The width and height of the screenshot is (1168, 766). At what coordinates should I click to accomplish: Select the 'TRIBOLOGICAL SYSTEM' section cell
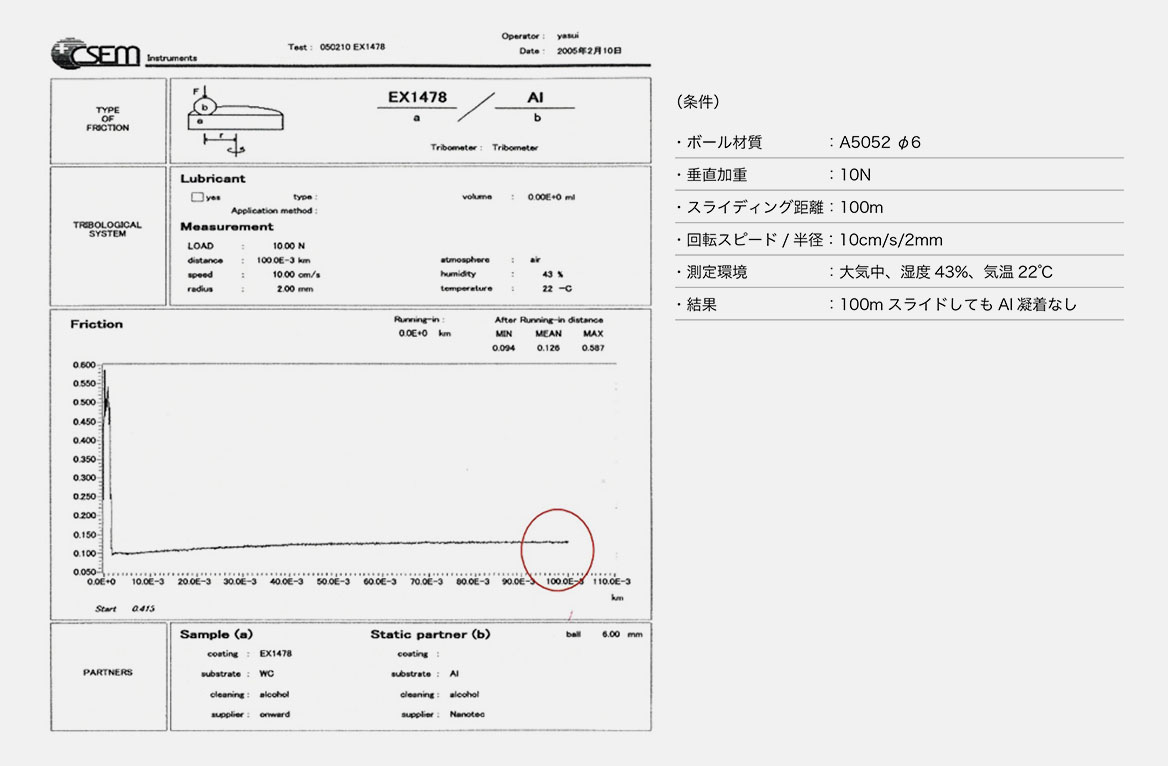[x=108, y=230]
